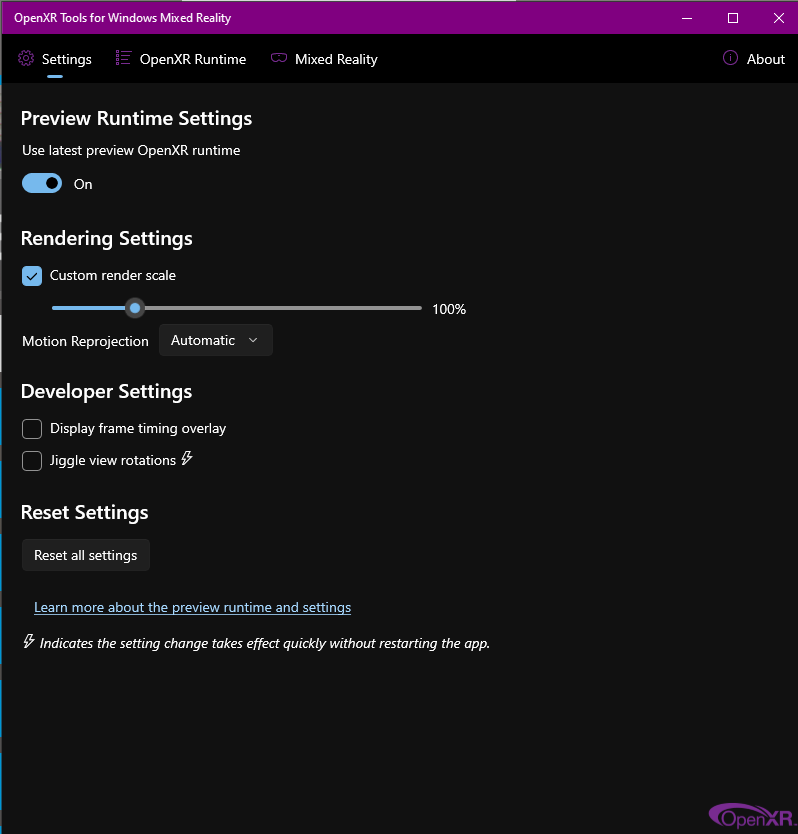Click the Preview Runtime Settings heading
The image size is (798, 834).
136,119
